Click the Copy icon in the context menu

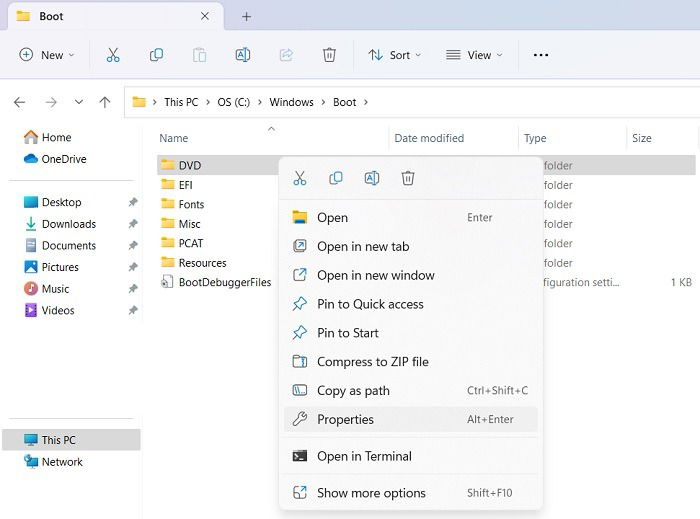coord(336,178)
